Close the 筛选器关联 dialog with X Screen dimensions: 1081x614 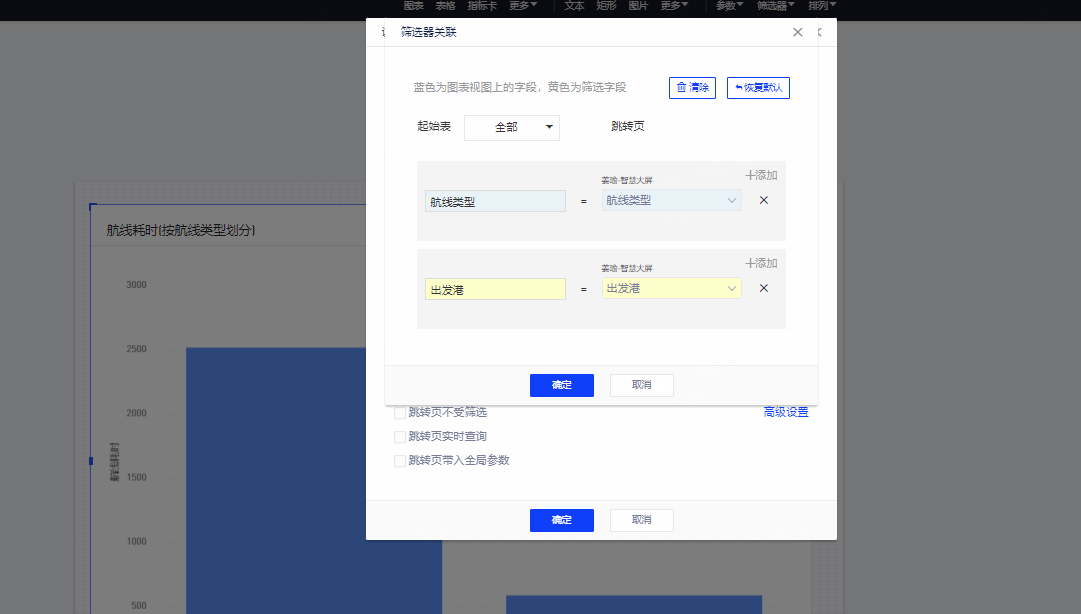[x=798, y=32]
